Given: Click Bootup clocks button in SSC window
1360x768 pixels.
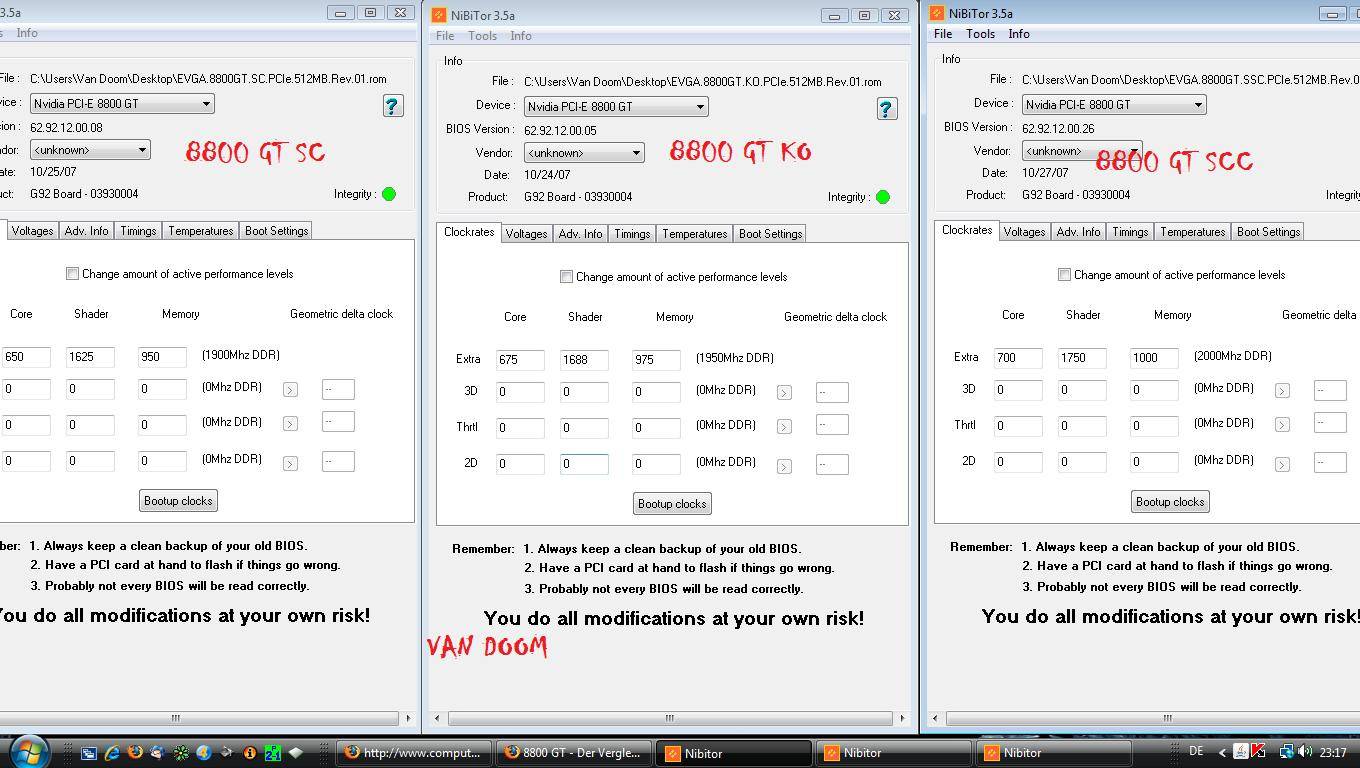Looking at the screenshot, I should pyautogui.click(x=1170, y=502).
